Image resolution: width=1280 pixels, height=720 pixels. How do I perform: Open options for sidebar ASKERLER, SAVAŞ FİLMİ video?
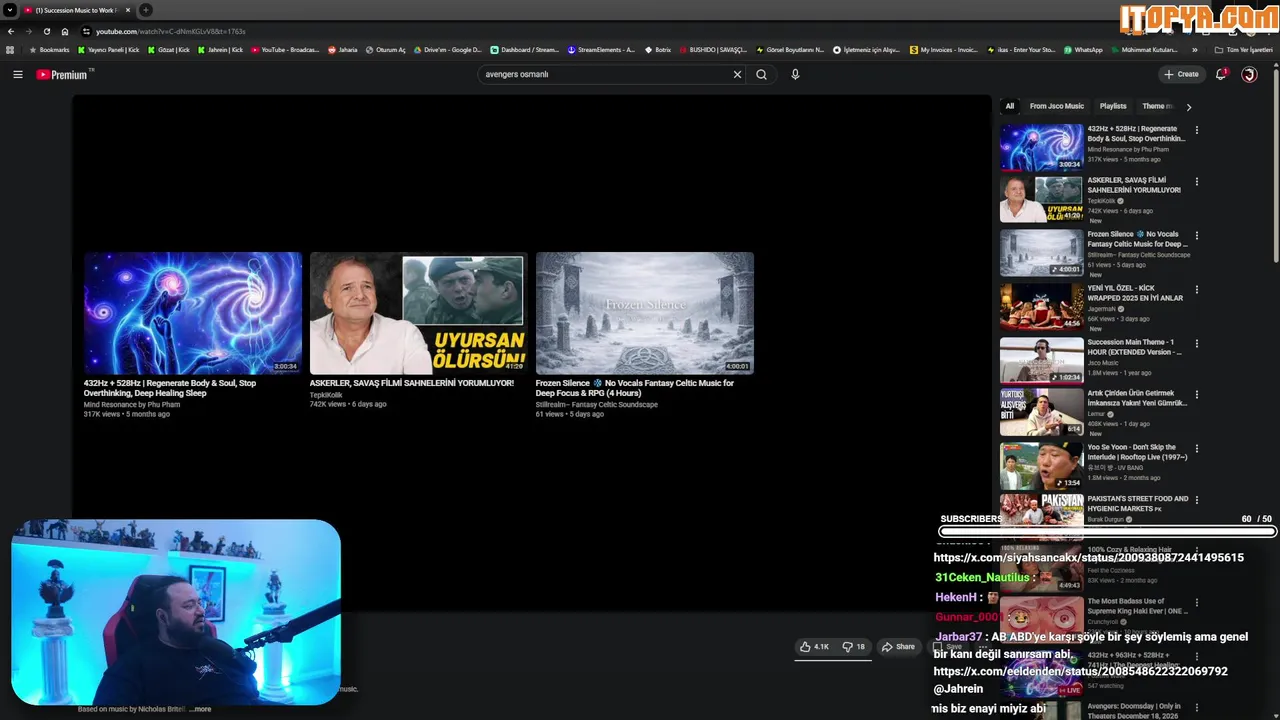[x=1196, y=182]
